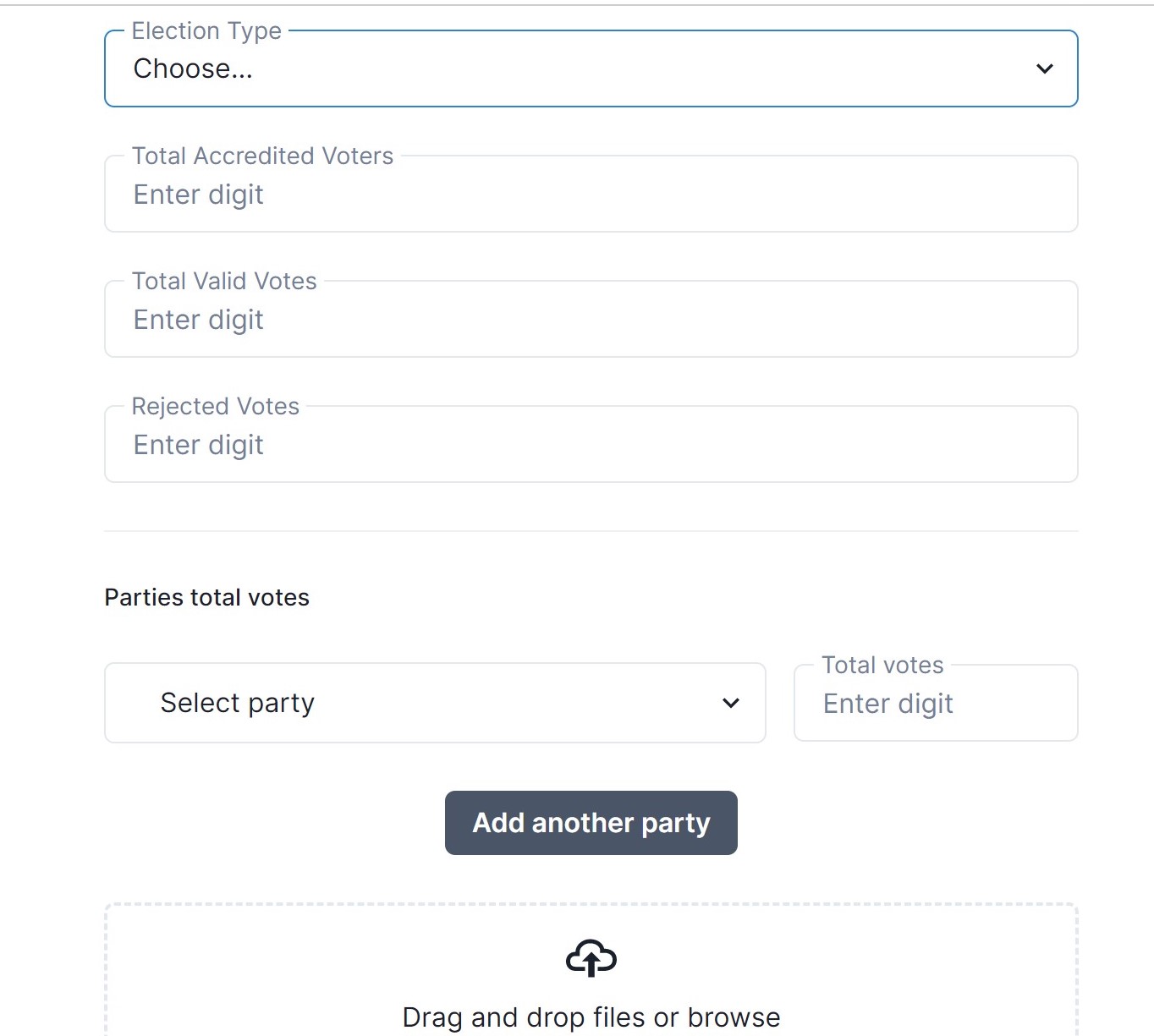Click the Election Type field label
The width and height of the screenshot is (1154, 1036).
click(x=206, y=31)
